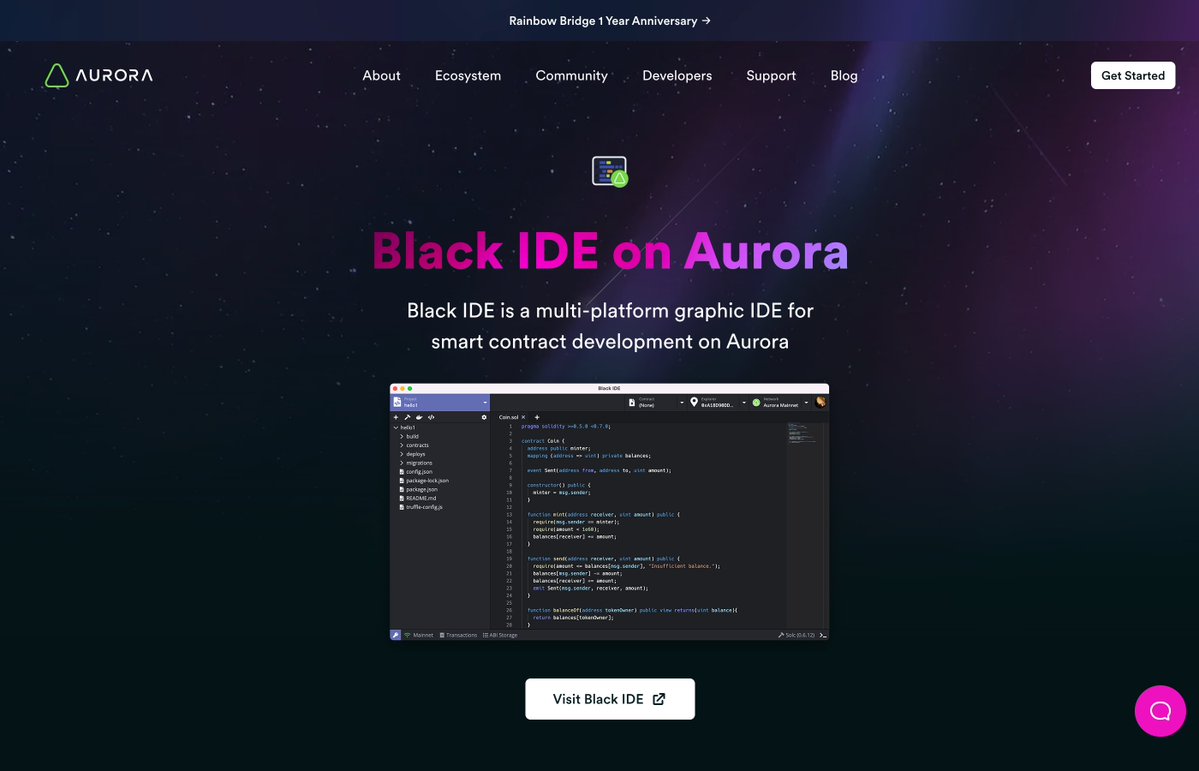Open project settings via the gear icon

484,417
